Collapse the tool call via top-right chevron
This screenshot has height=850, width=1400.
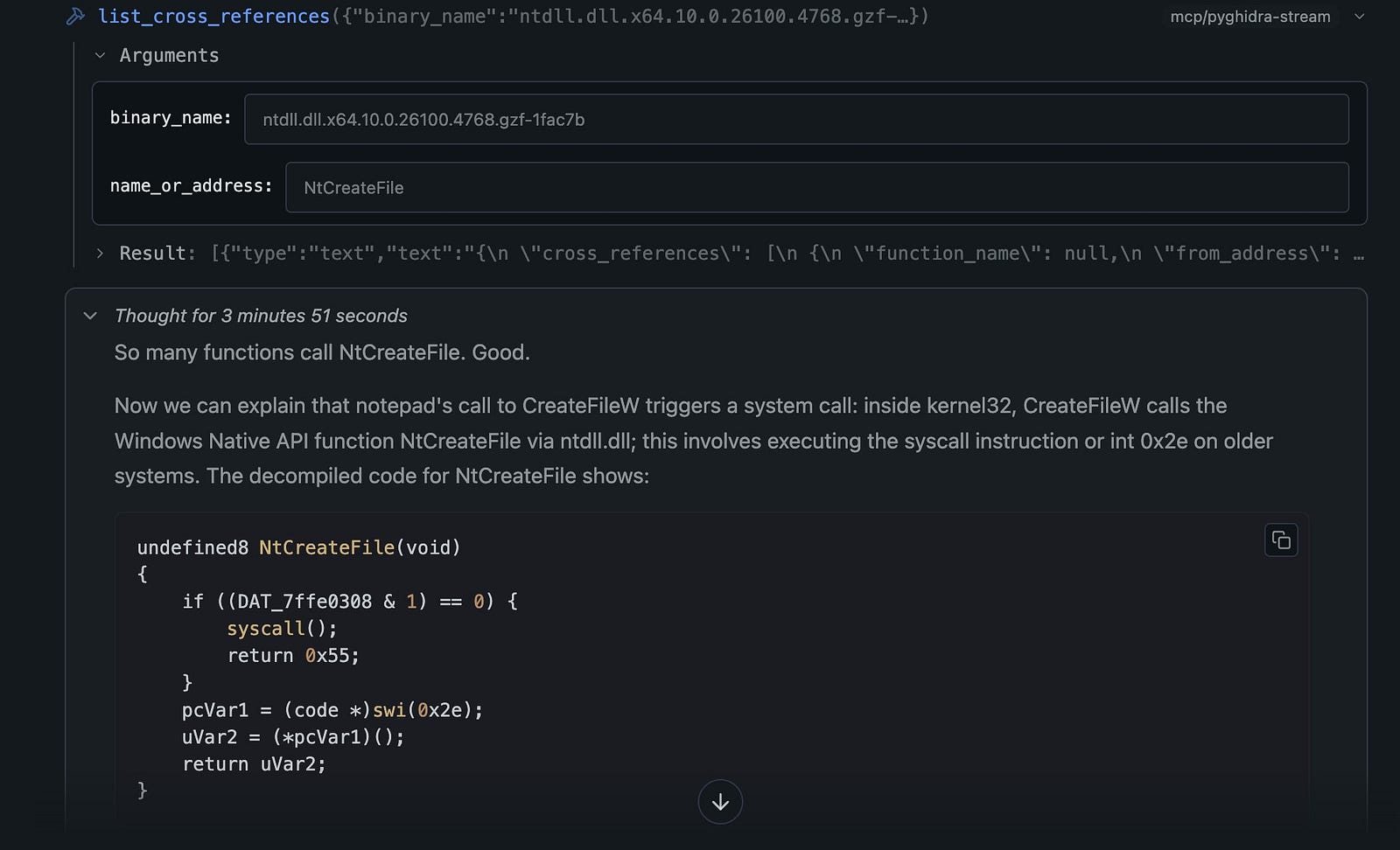1359,17
